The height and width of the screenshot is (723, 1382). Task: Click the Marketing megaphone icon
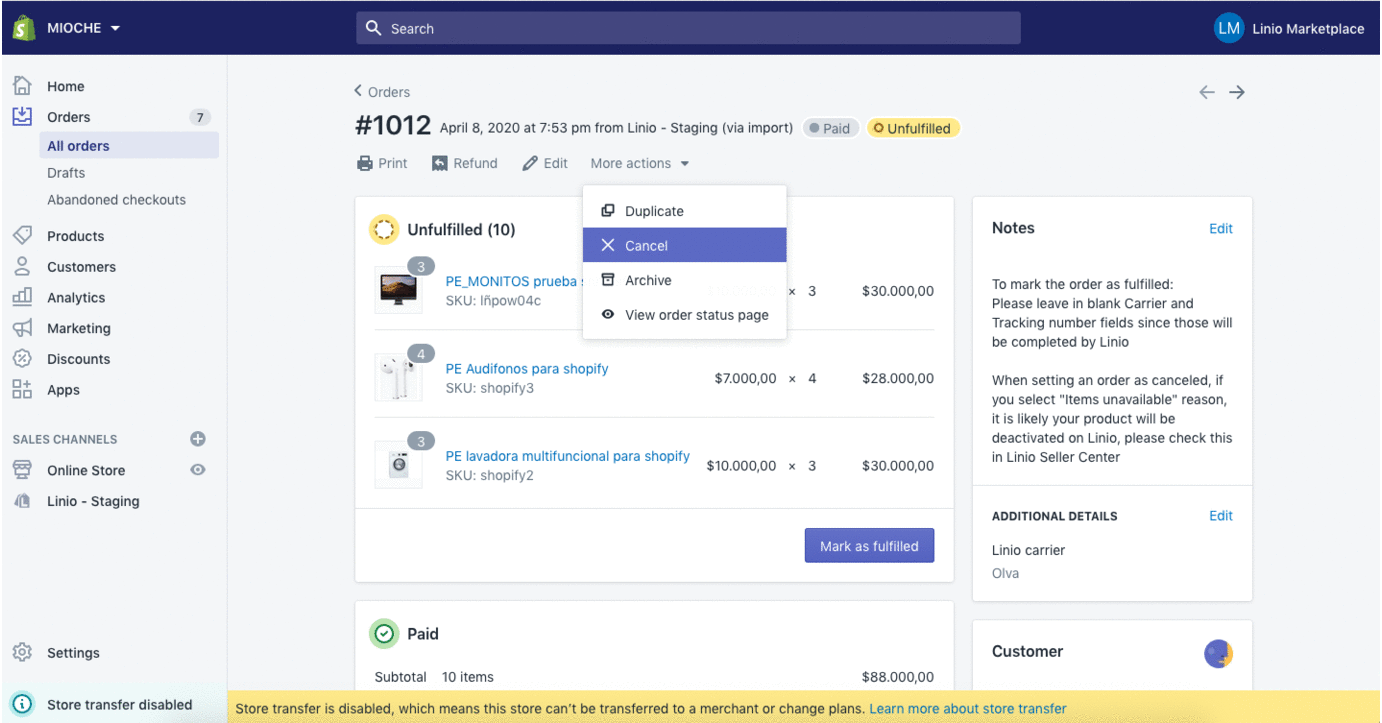pyautogui.click(x=22, y=328)
